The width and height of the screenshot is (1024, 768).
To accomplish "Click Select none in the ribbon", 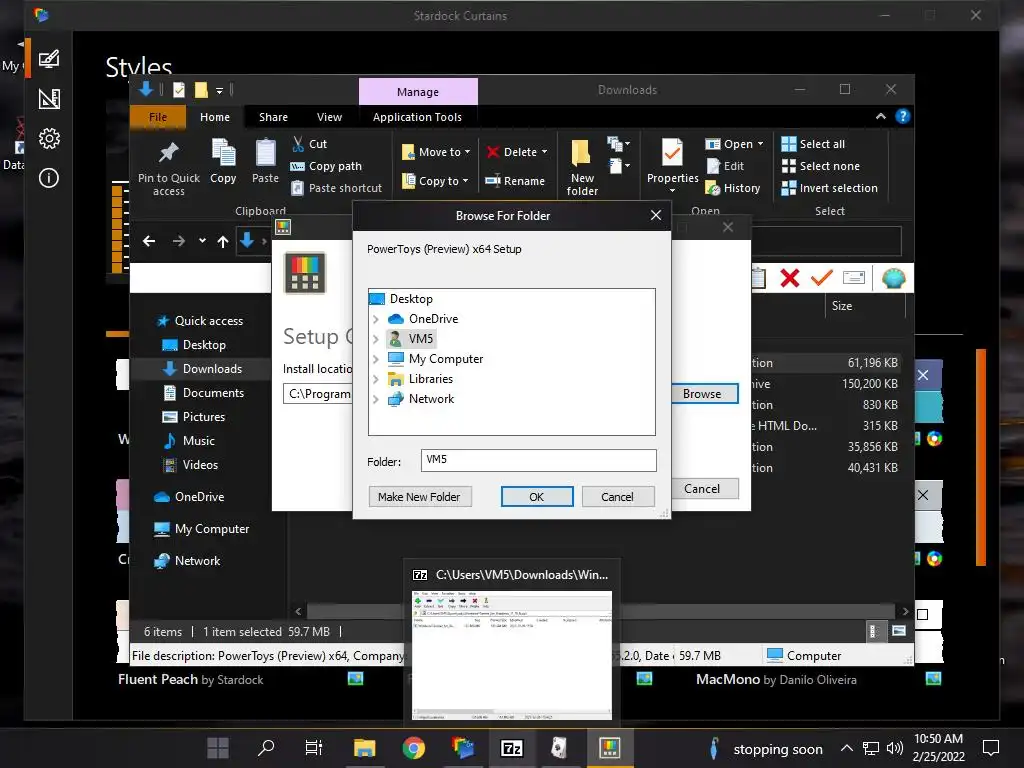I will click(820, 166).
